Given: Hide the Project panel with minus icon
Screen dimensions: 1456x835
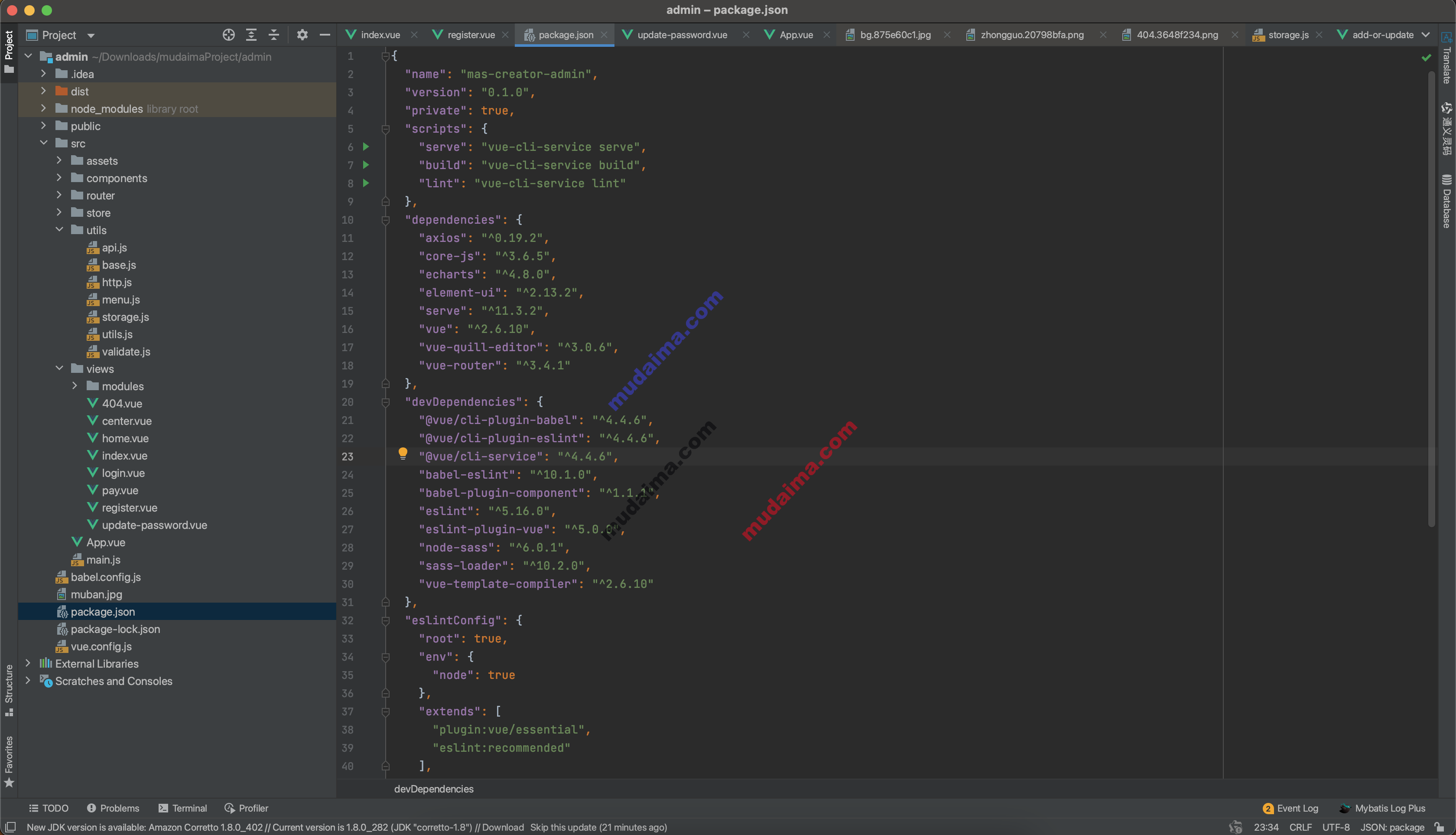Looking at the screenshot, I should click(325, 35).
